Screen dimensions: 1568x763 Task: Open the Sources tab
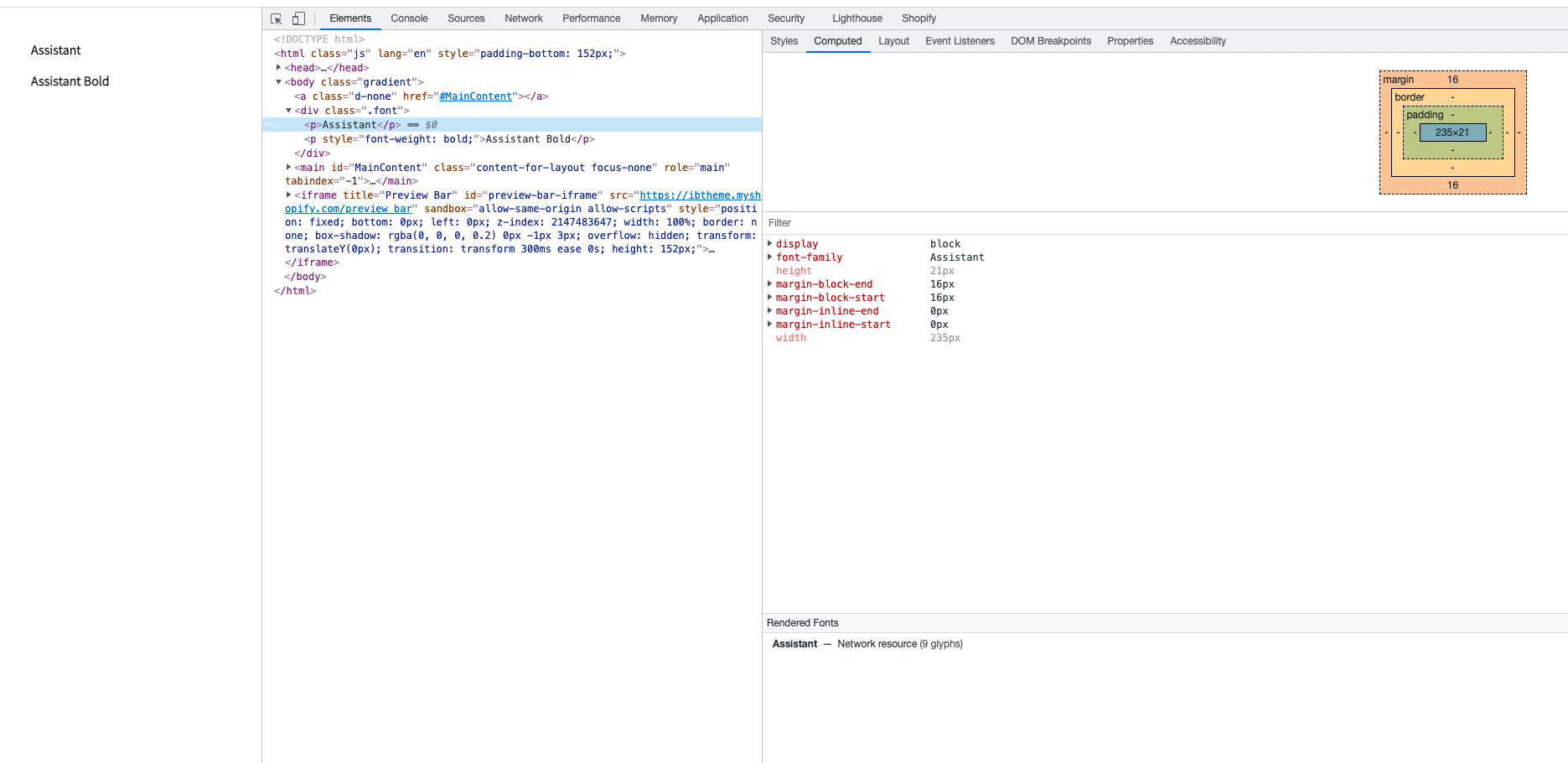(466, 18)
